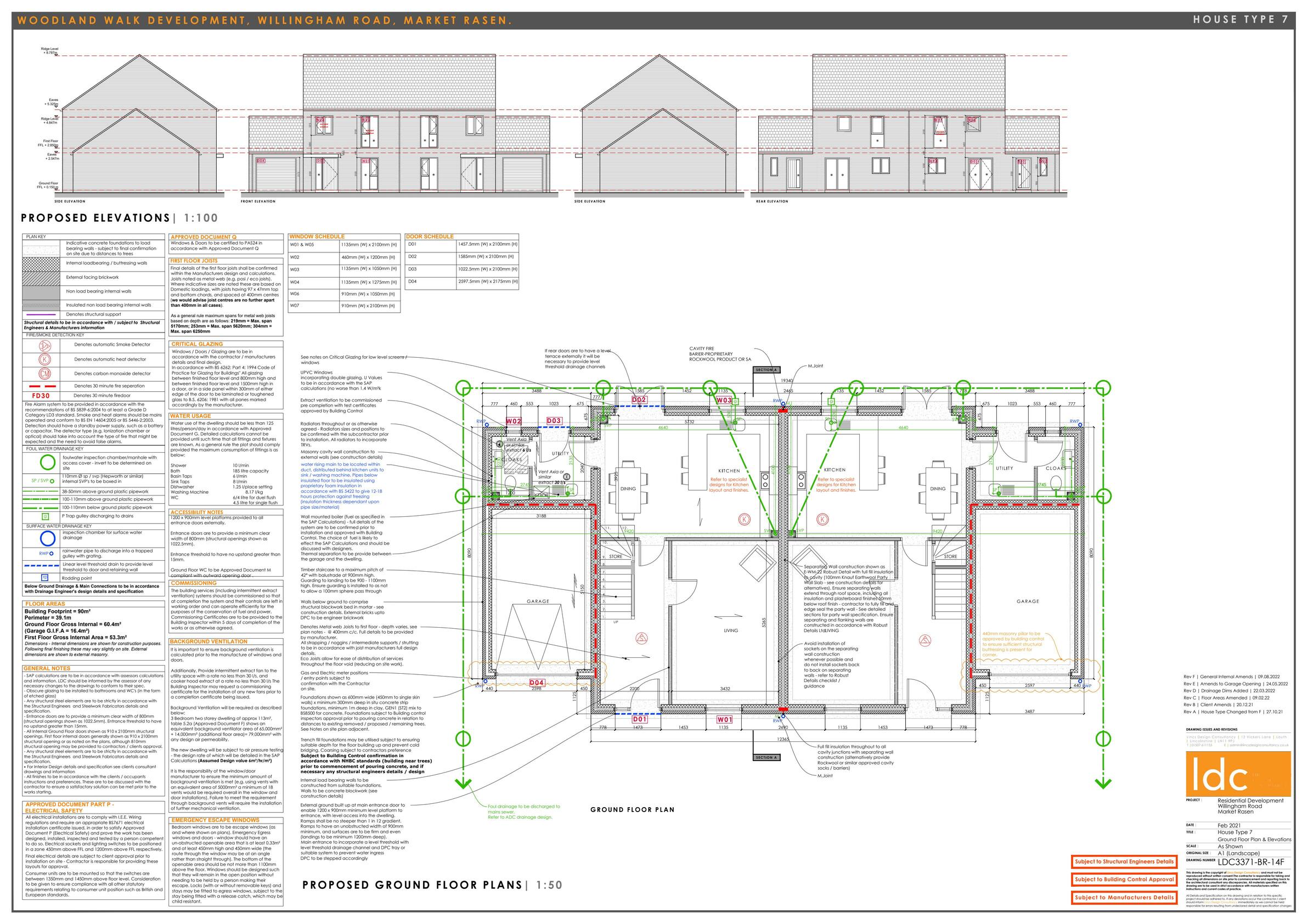The image size is (1308, 924).
Task: Click Subject to Manufacturers Details stamp
Action: pos(1124,897)
